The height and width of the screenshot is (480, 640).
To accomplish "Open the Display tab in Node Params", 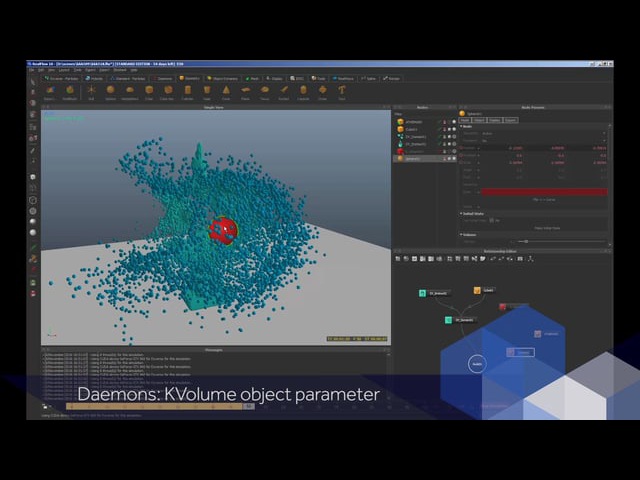I will click(x=494, y=120).
